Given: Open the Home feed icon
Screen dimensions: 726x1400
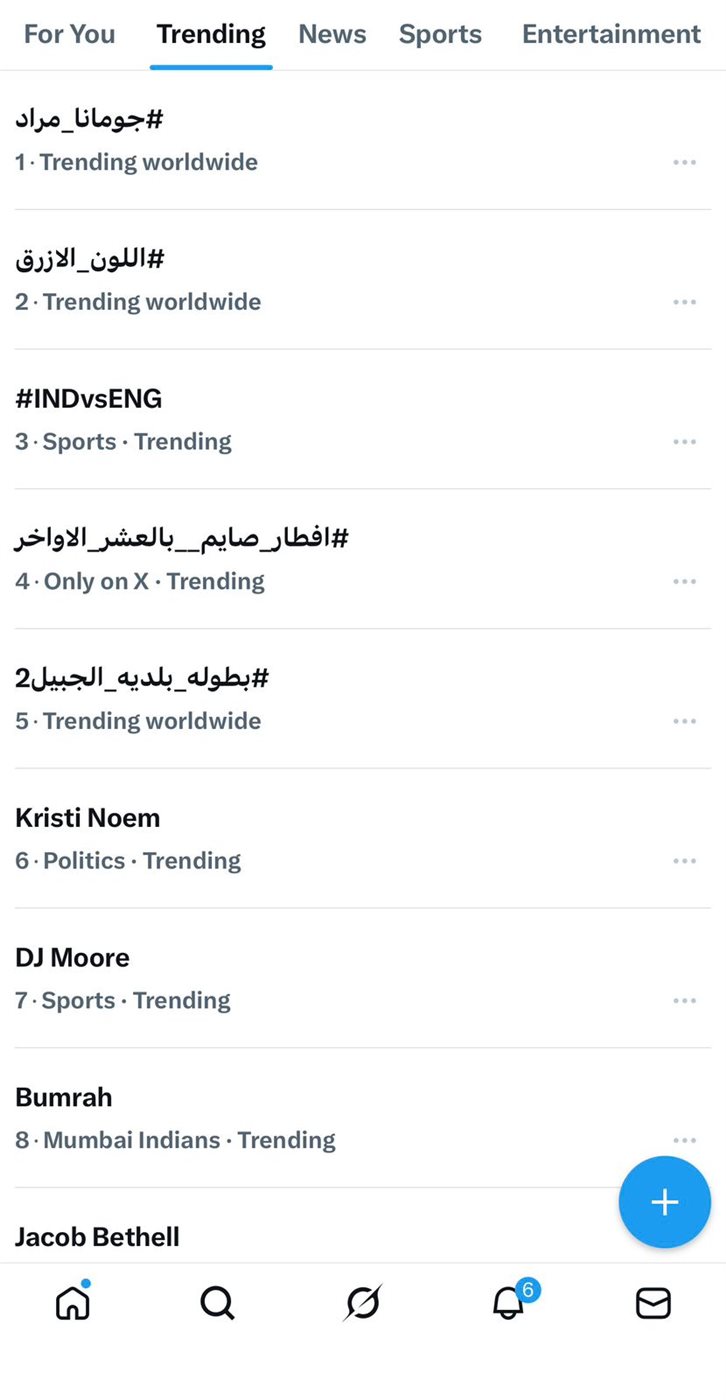Looking at the screenshot, I should tap(72, 1303).
